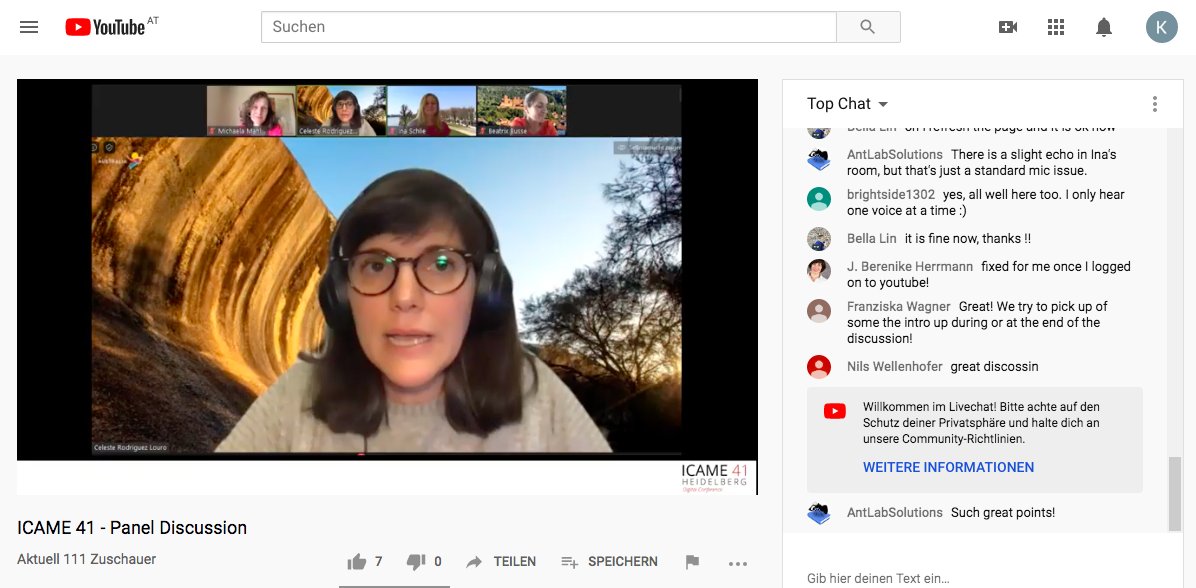Open WEITERE INFORMATIONEN link
Image resolution: width=1196 pixels, height=588 pixels.
coord(948,467)
